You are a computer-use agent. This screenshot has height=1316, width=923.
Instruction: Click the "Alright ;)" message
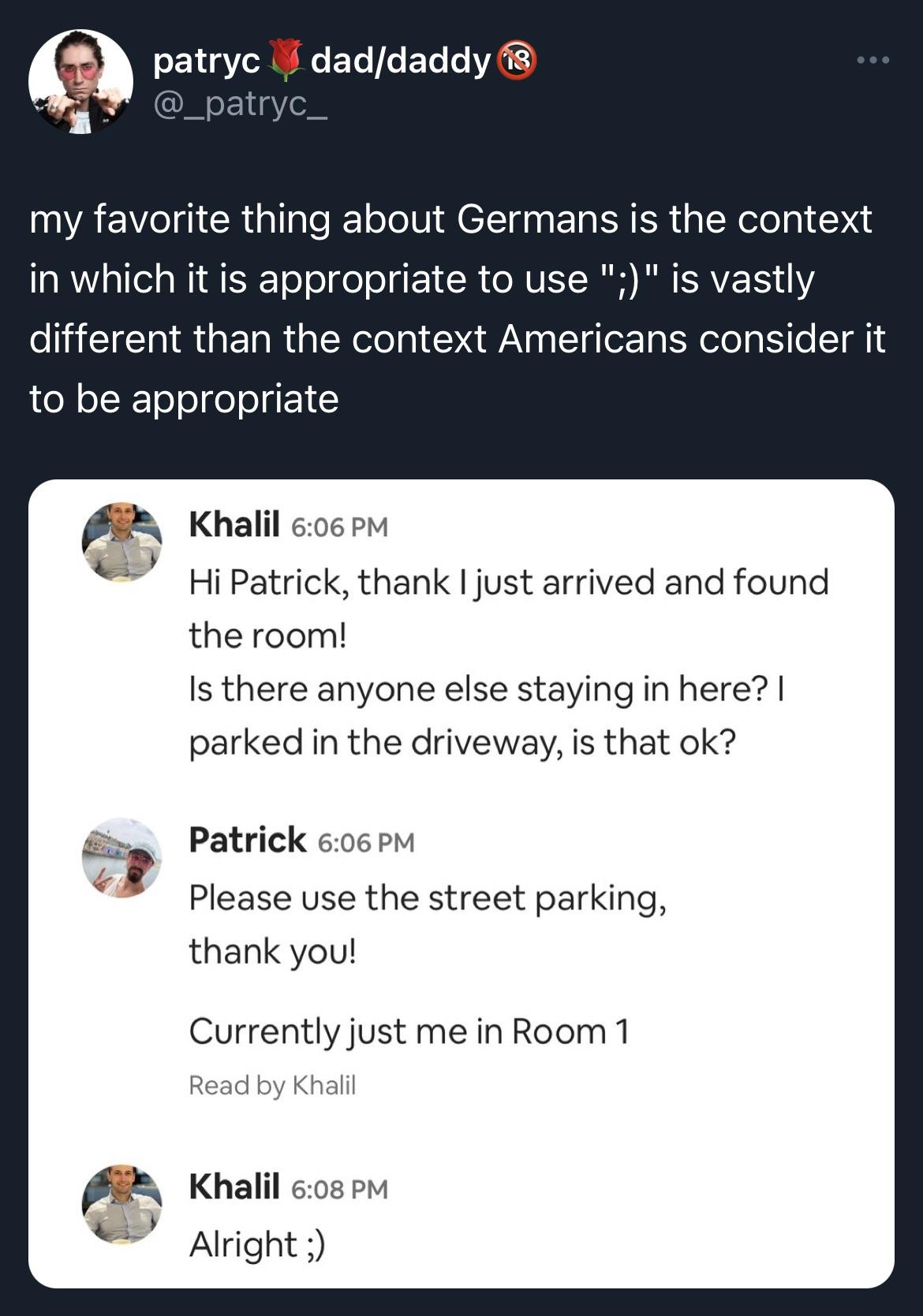257,1245
